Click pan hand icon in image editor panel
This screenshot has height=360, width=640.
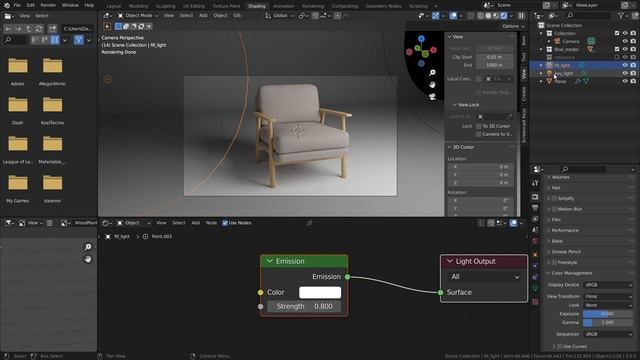point(88,259)
